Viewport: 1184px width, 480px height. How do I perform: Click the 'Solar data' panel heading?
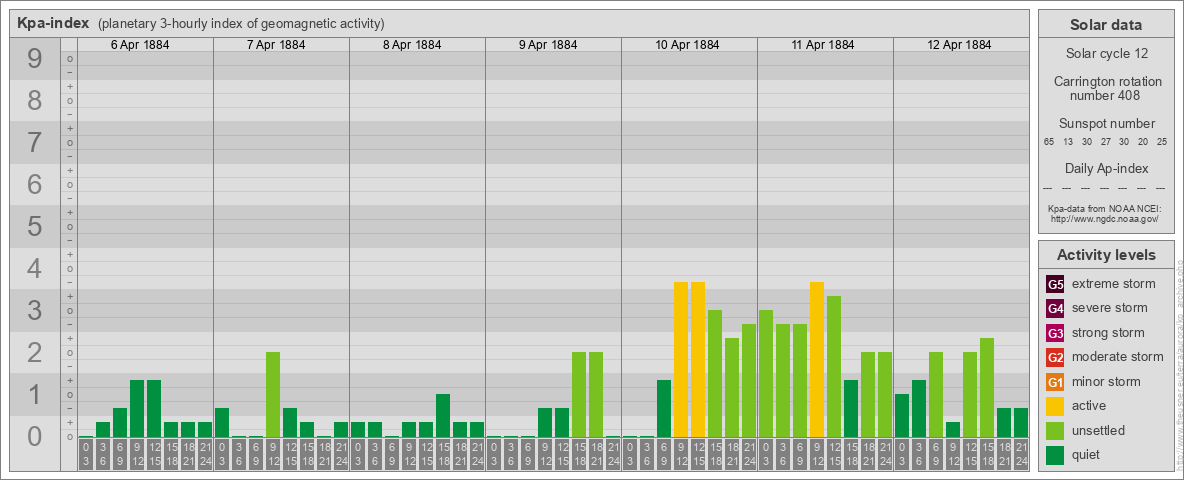click(x=1106, y=25)
